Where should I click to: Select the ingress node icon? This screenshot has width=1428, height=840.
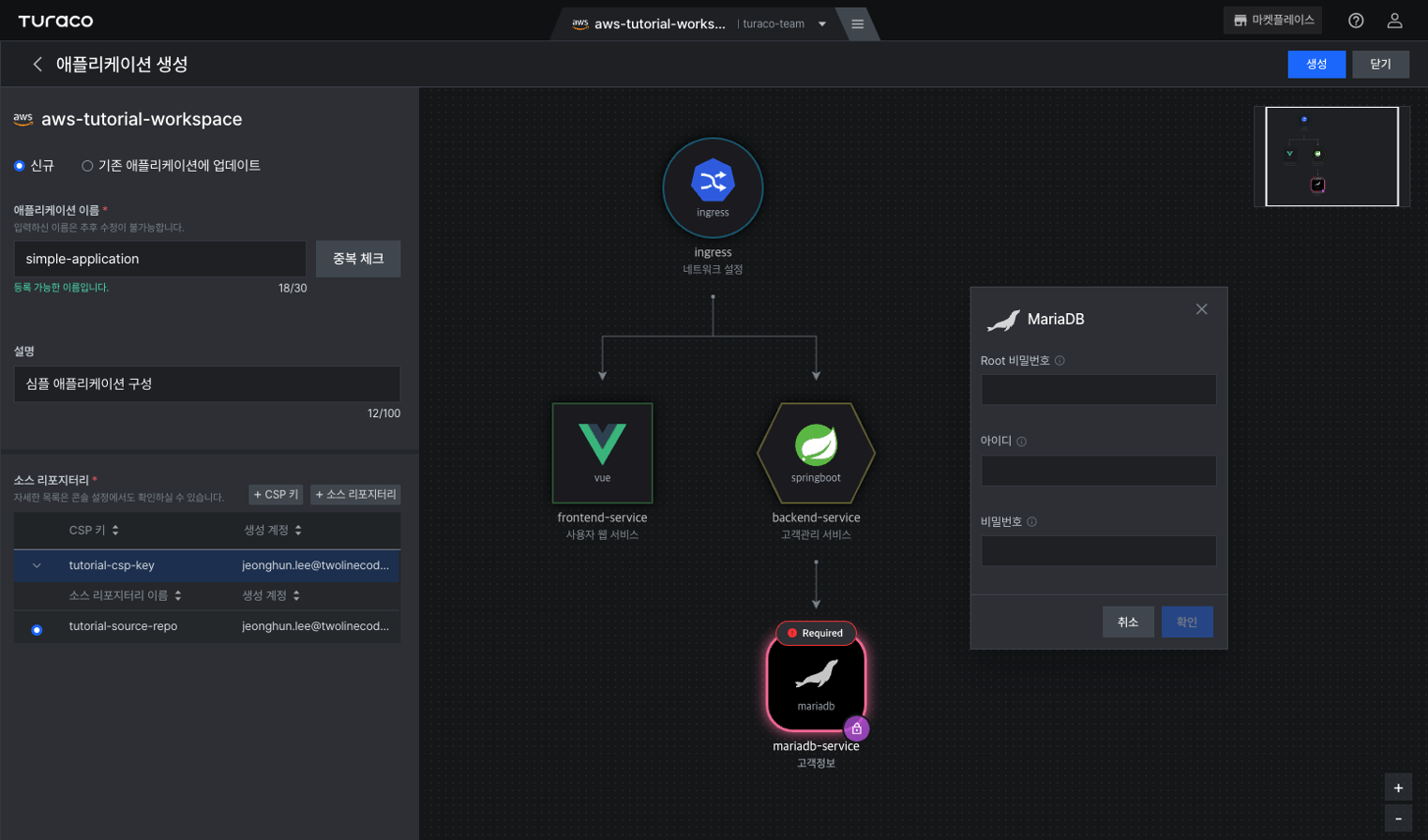(713, 187)
